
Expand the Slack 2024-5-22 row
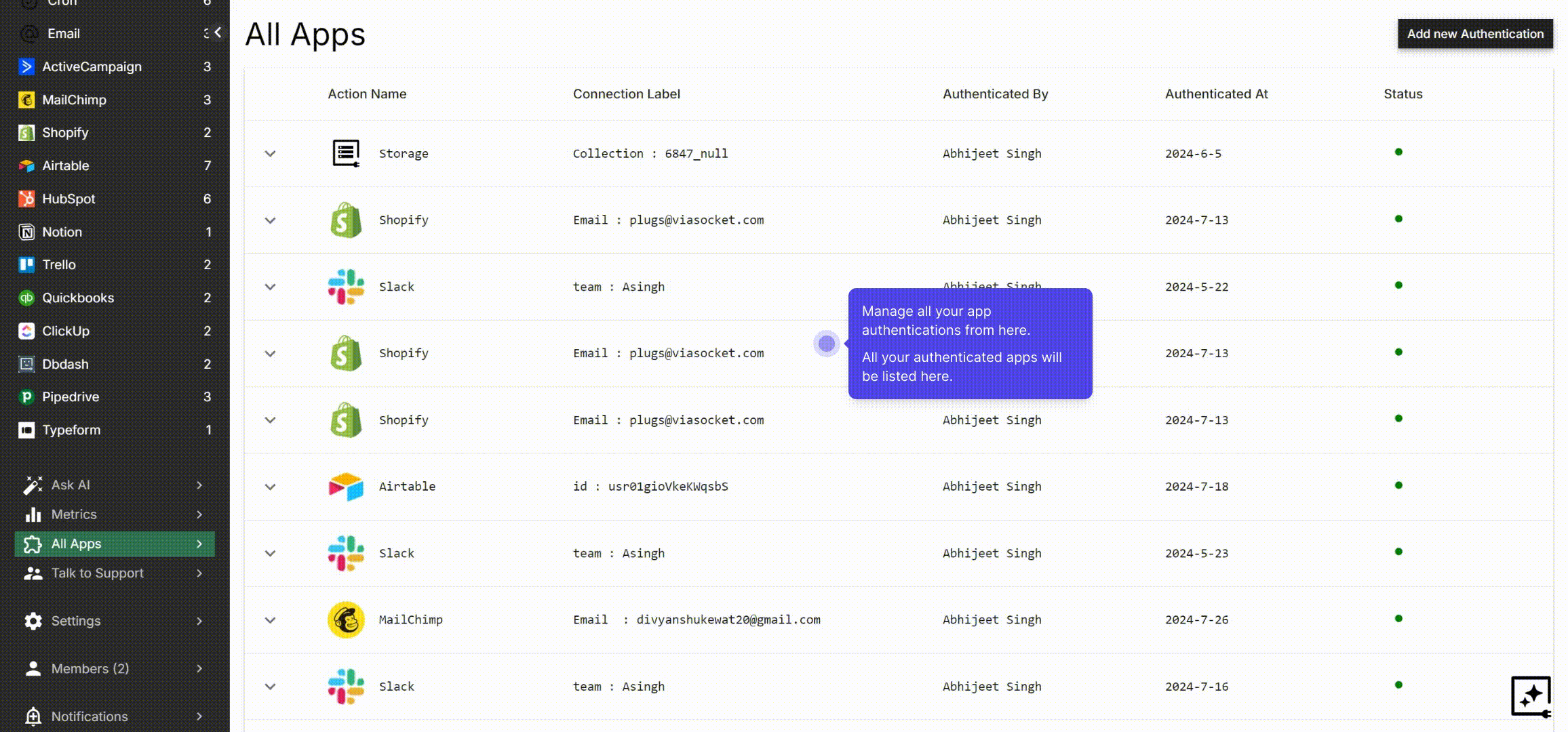[270, 287]
